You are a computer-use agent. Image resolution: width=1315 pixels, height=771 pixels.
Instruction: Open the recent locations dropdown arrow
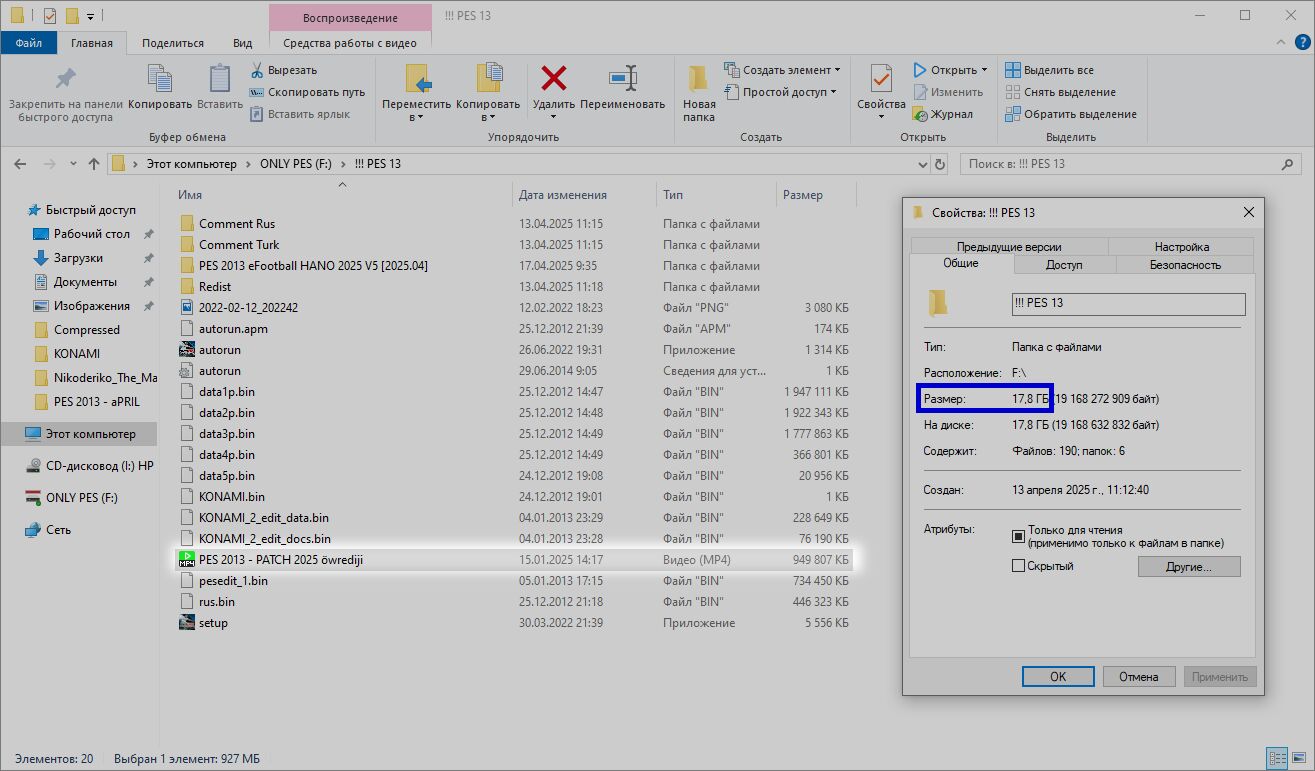click(x=73, y=164)
